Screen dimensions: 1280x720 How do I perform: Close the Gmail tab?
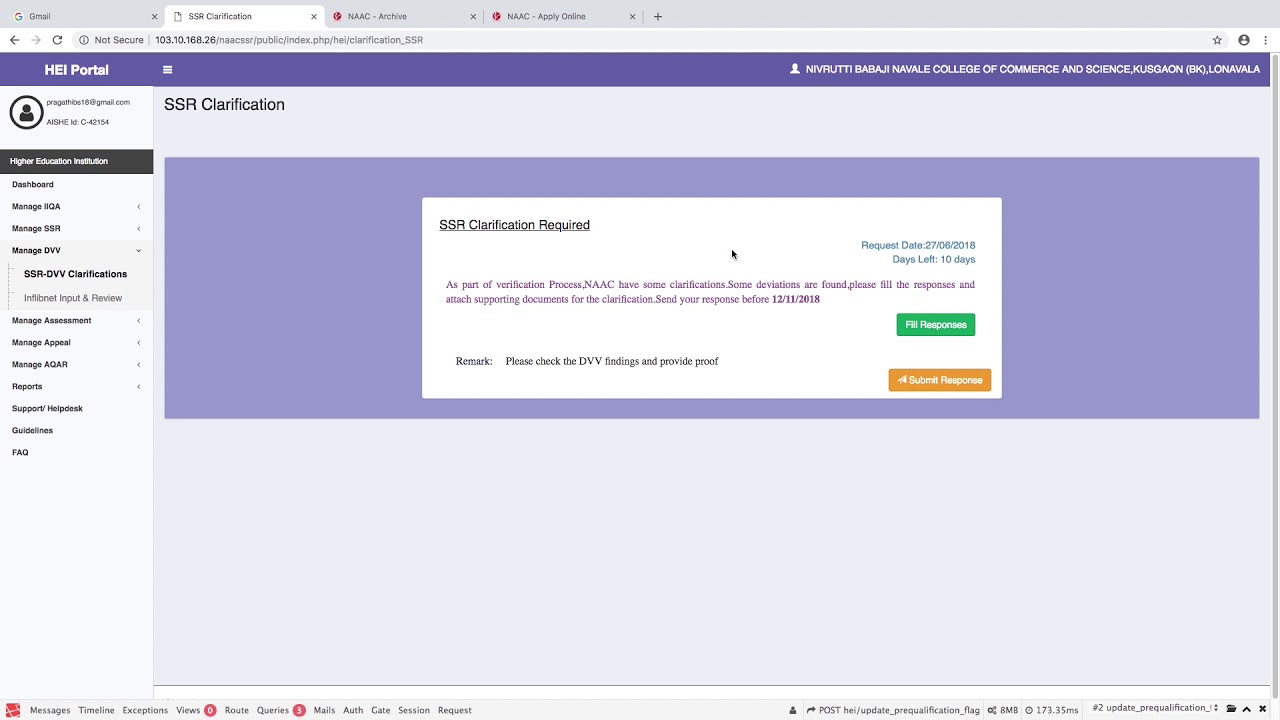154,16
